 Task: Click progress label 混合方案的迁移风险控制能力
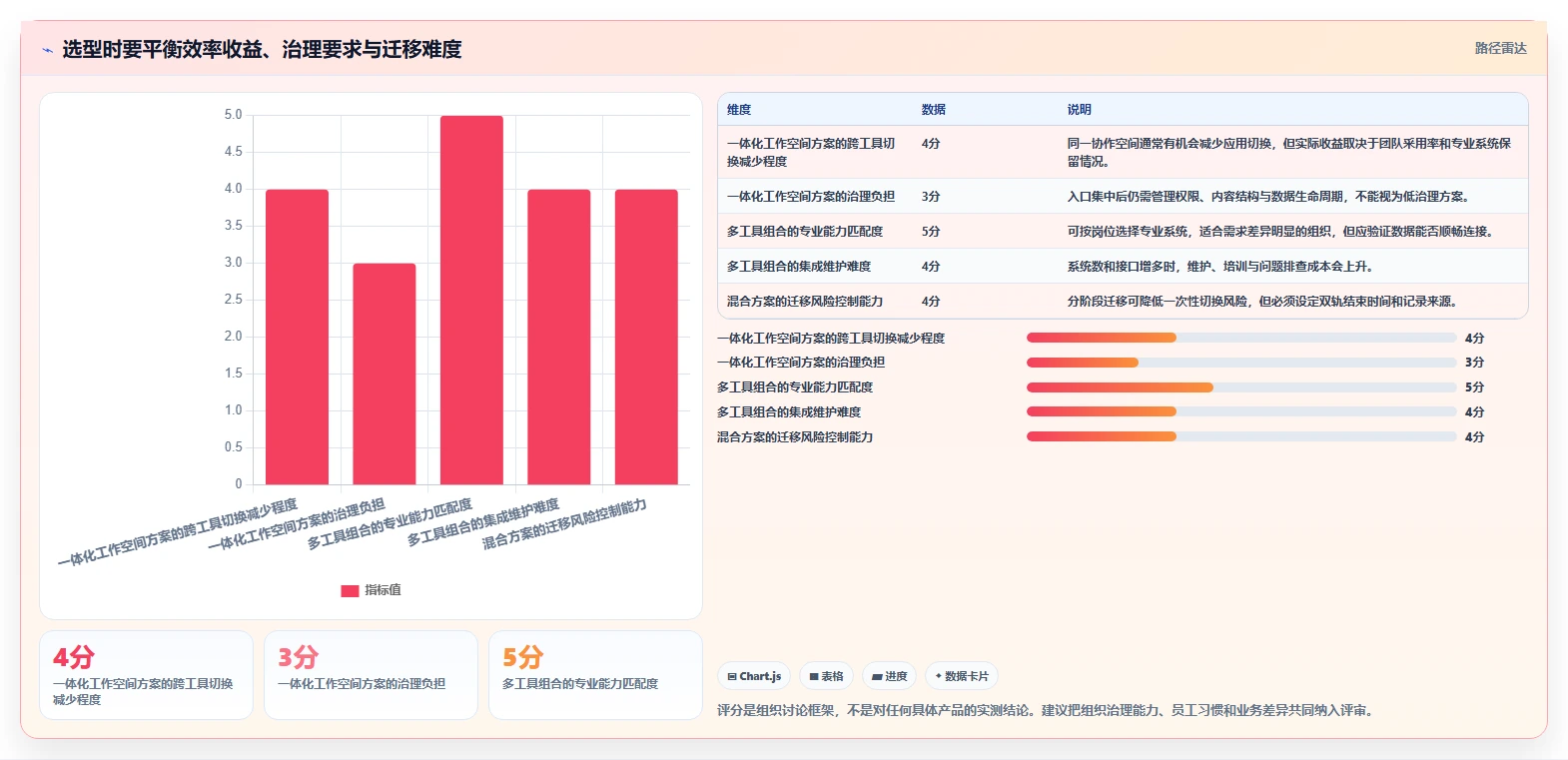click(x=795, y=437)
